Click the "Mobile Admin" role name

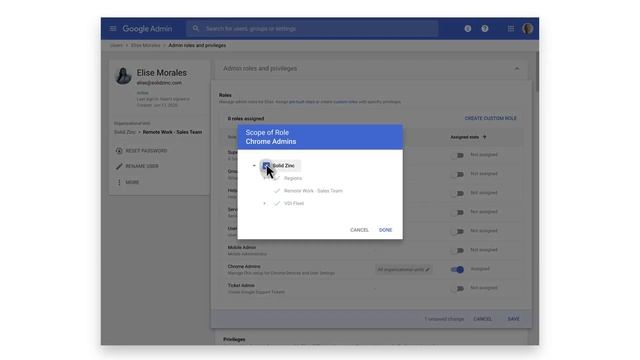coord(242,247)
